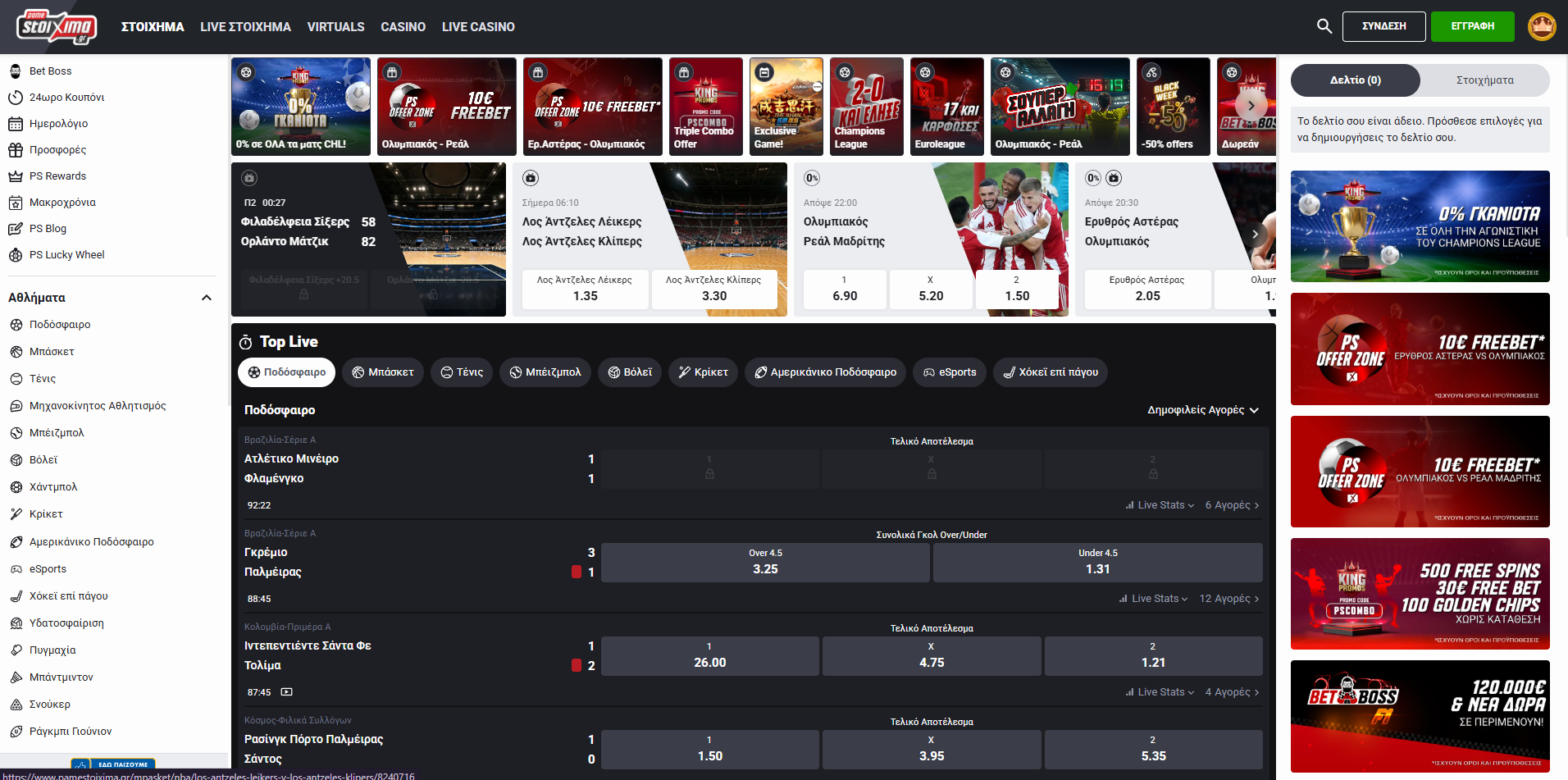Expand Live Stats for Ατλέτικο Μινέιρο match
1568x780 pixels.
point(1160,505)
